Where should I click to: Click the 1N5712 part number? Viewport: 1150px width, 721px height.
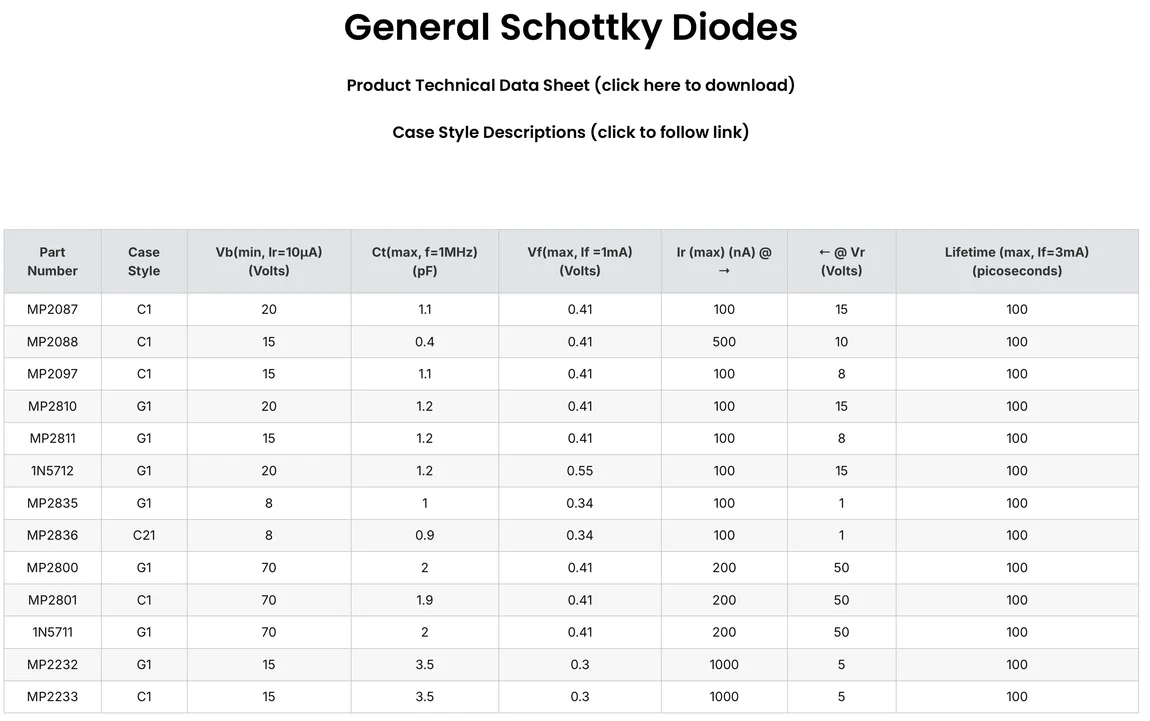(53, 471)
